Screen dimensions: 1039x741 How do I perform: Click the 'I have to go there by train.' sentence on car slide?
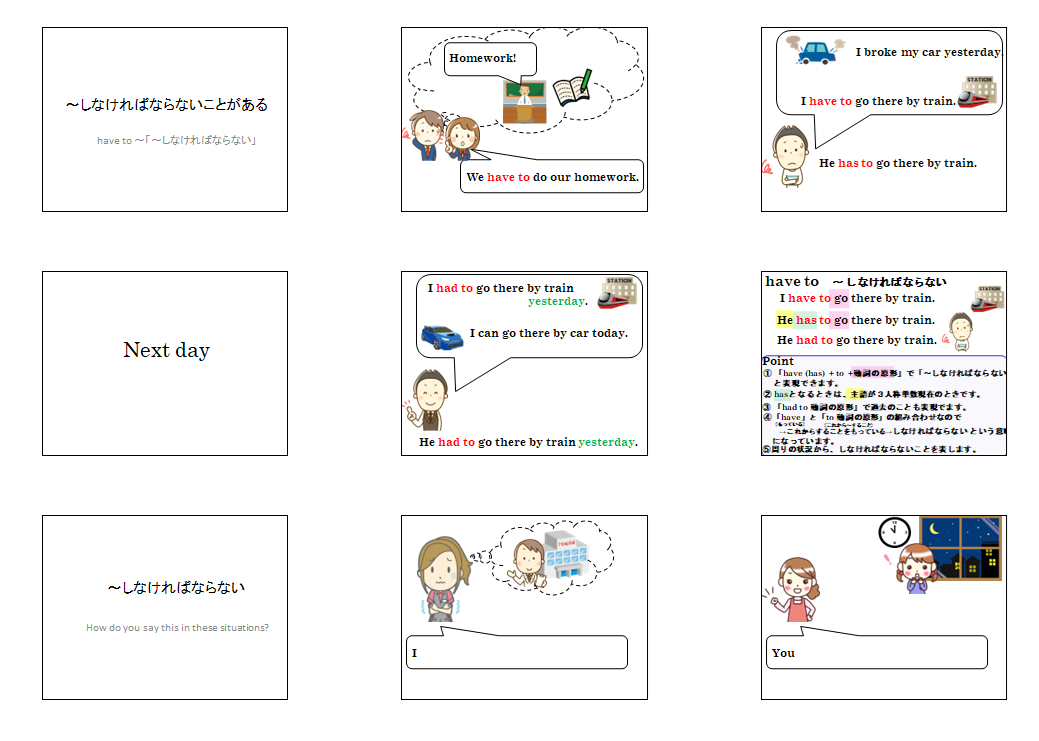click(x=878, y=101)
